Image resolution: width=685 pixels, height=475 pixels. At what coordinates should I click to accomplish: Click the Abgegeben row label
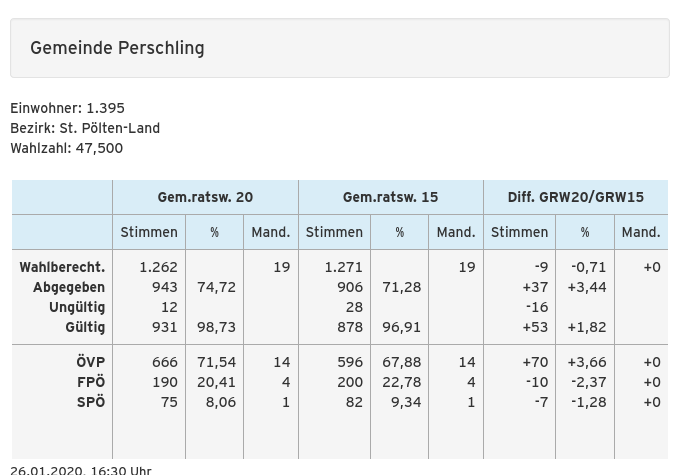pos(69,288)
